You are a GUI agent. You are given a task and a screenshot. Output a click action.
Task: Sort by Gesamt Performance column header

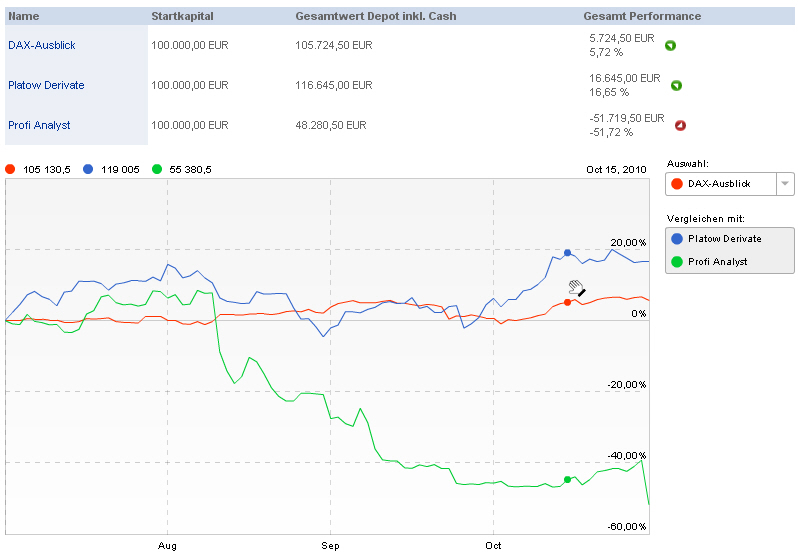coord(642,16)
